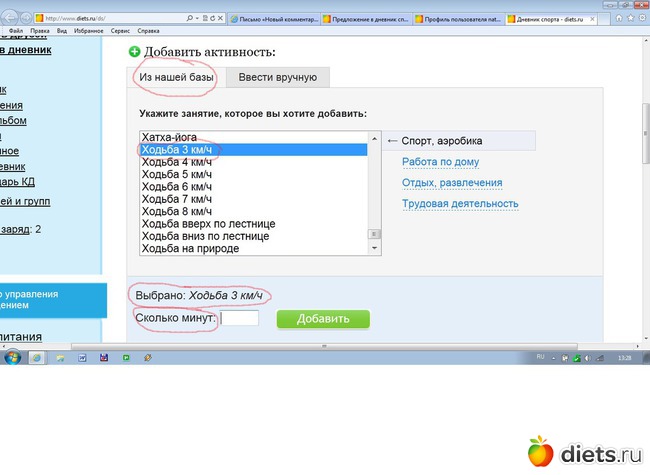650x475 pixels.
Task: Select Ходьба 5 км/ч in the list
Action: (177, 175)
